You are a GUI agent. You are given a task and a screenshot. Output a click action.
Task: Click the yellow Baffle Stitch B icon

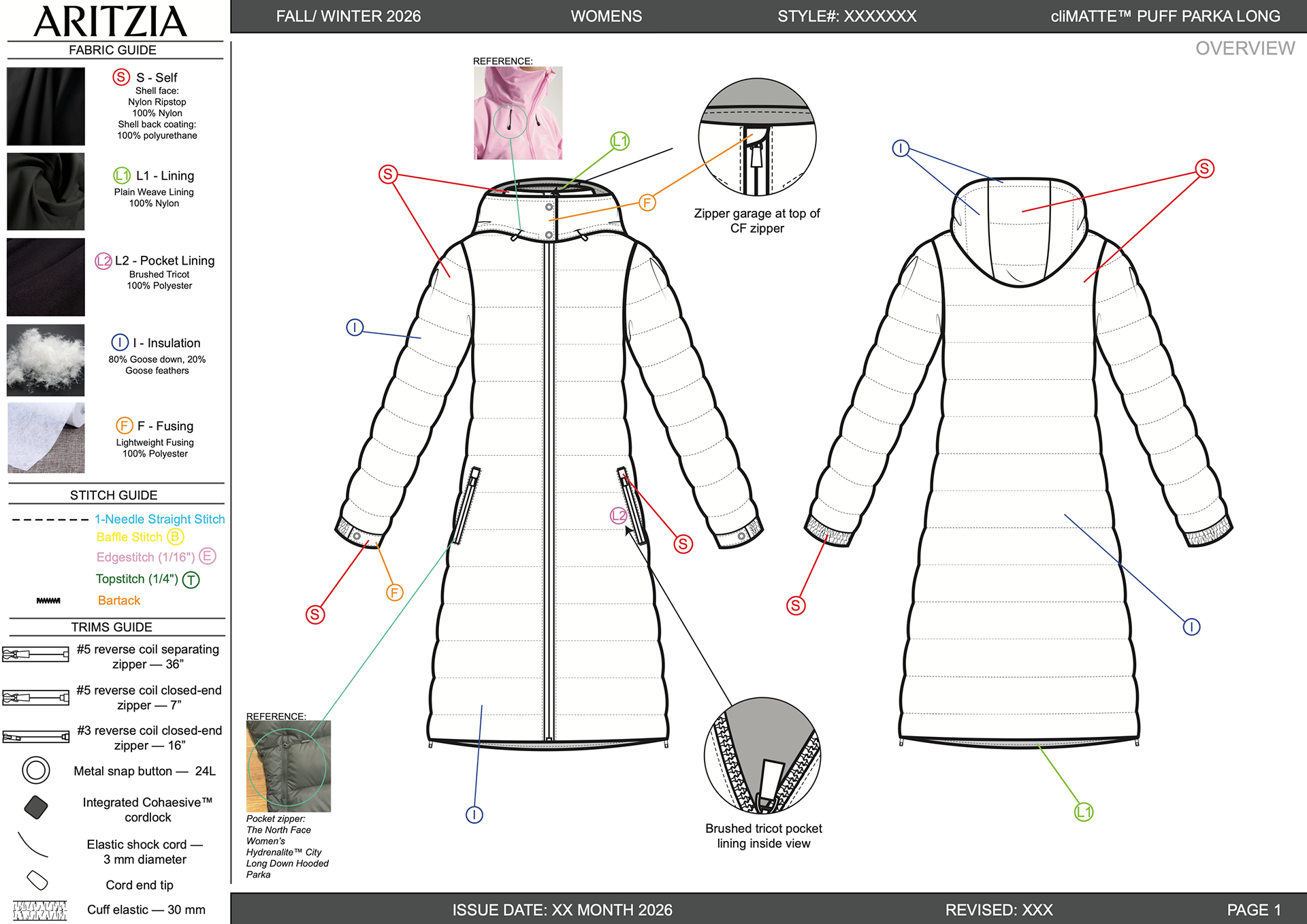(x=175, y=537)
